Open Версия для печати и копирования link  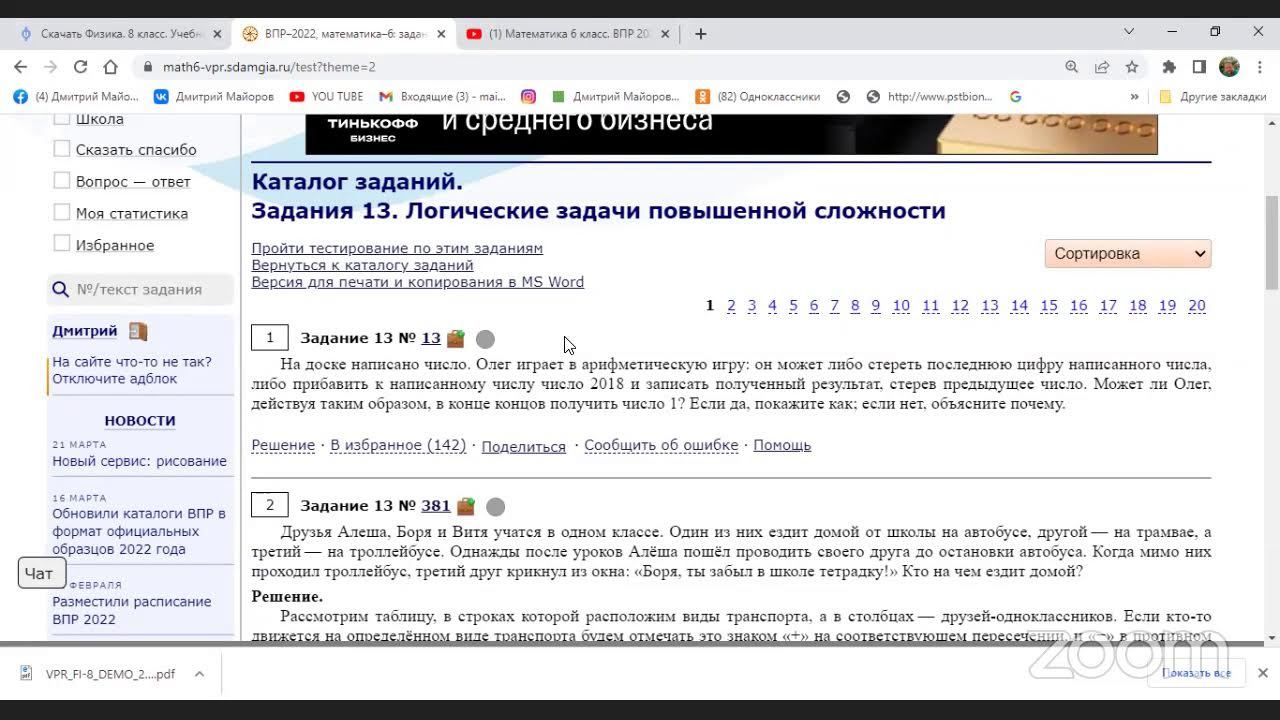[x=417, y=282]
